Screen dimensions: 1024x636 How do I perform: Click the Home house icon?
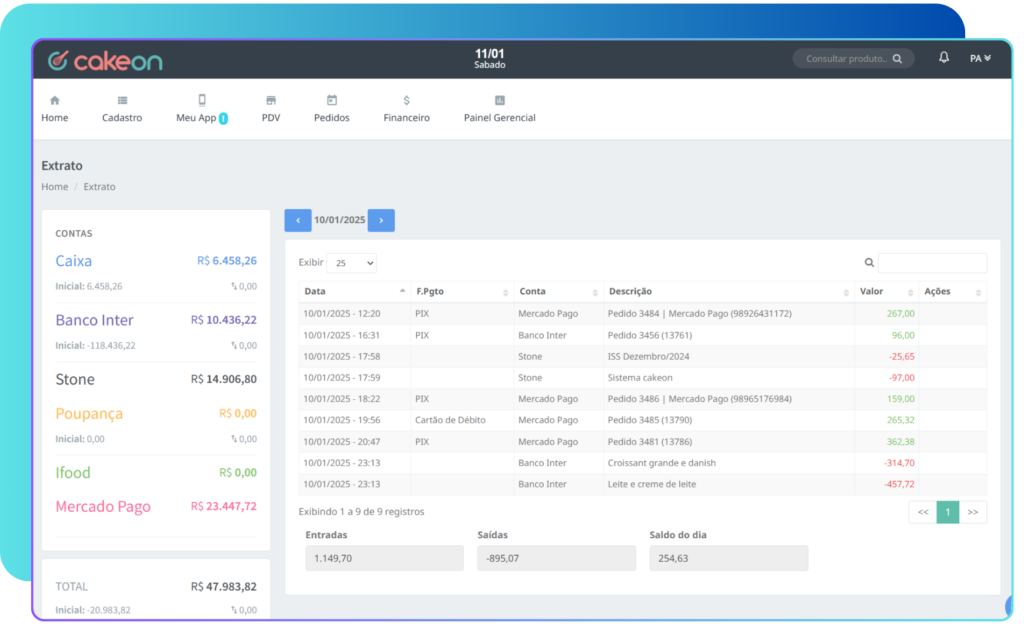coord(55,101)
